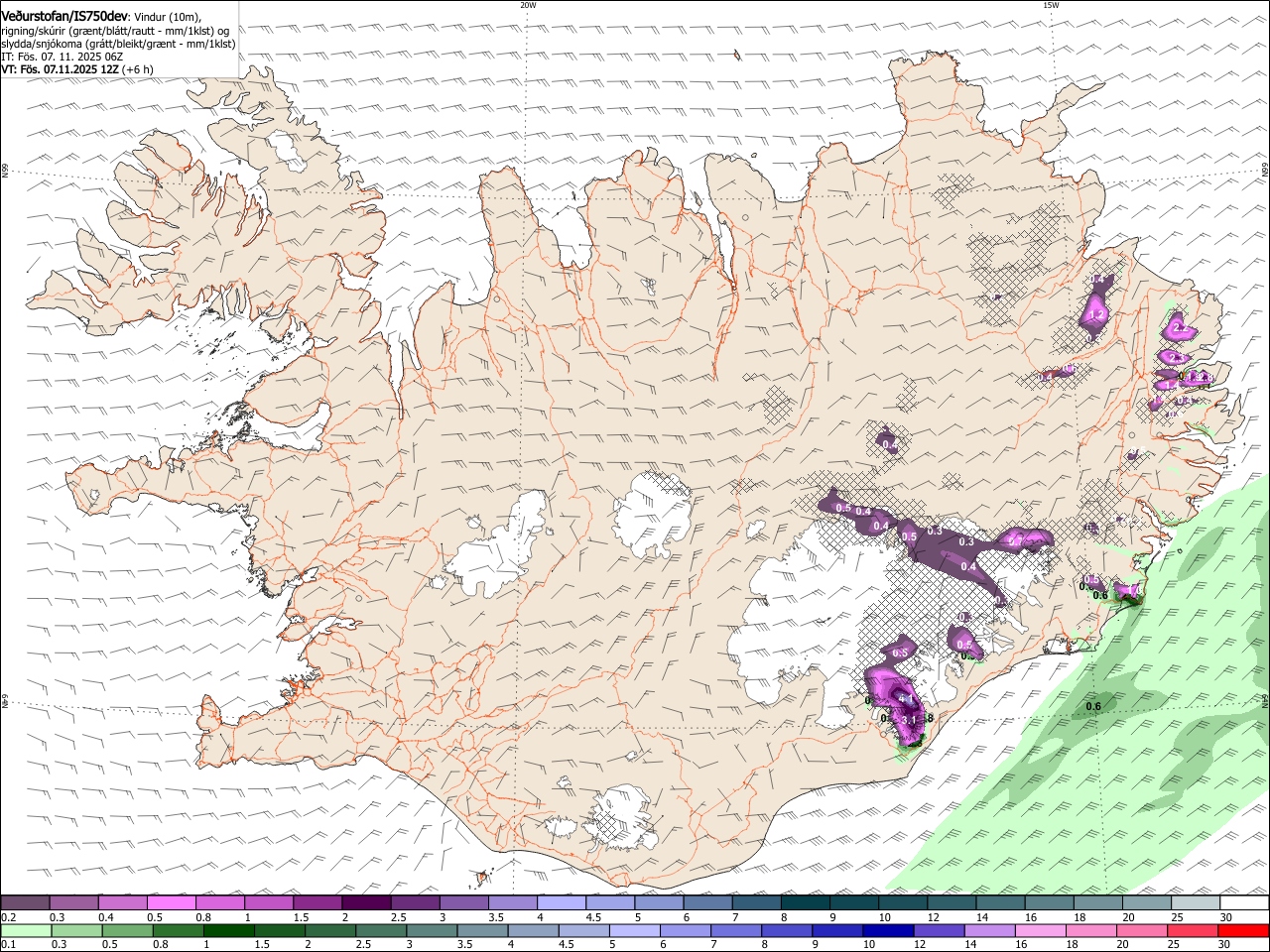Click the upper legend swatch between 12 and 14
This screenshot has width=1270, height=952.
(952, 902)
